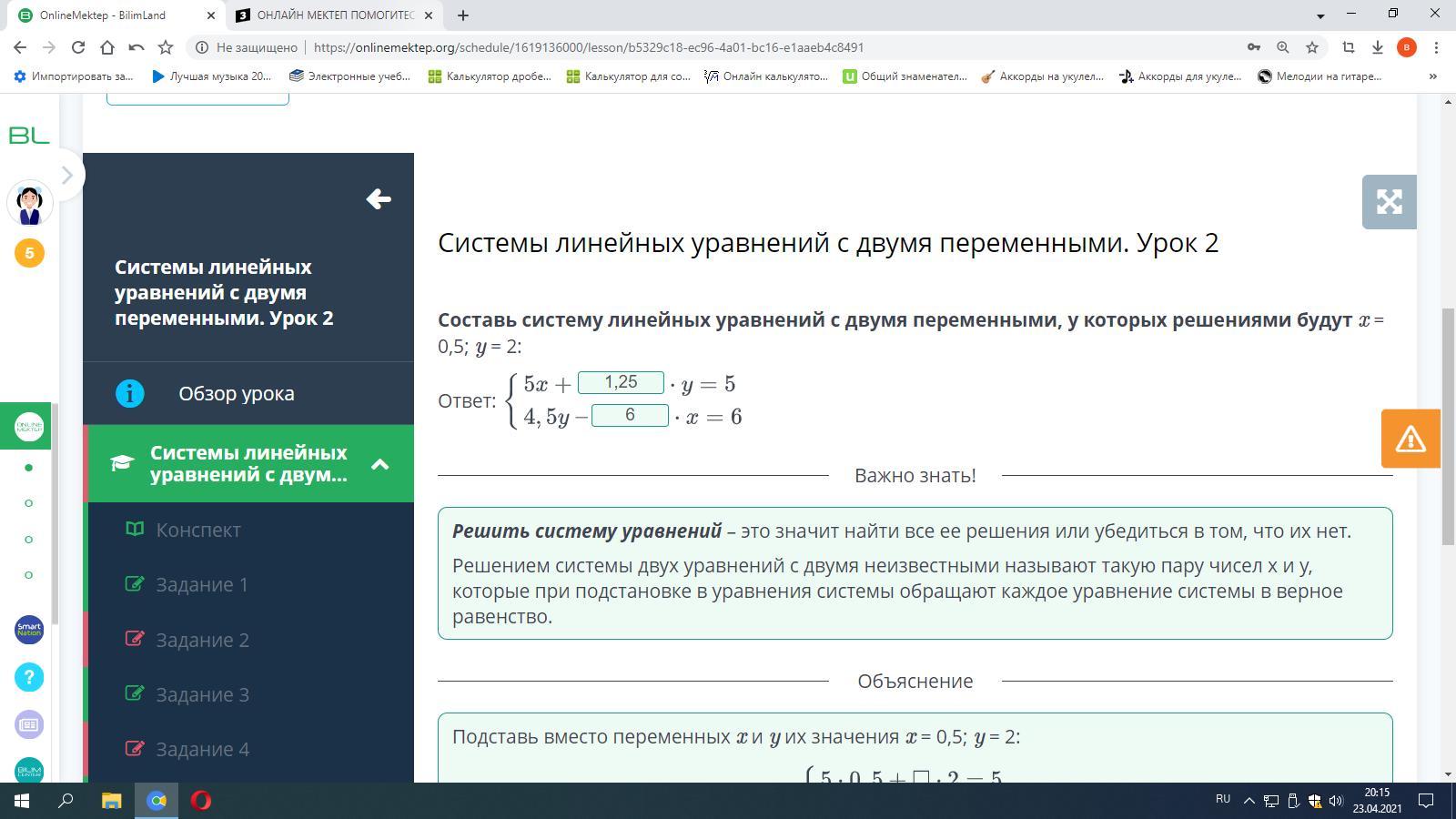The height and width of the screenshot is (819, 1456).
Task: Reload the page with the refresh icon
Action: click(78, 47)
